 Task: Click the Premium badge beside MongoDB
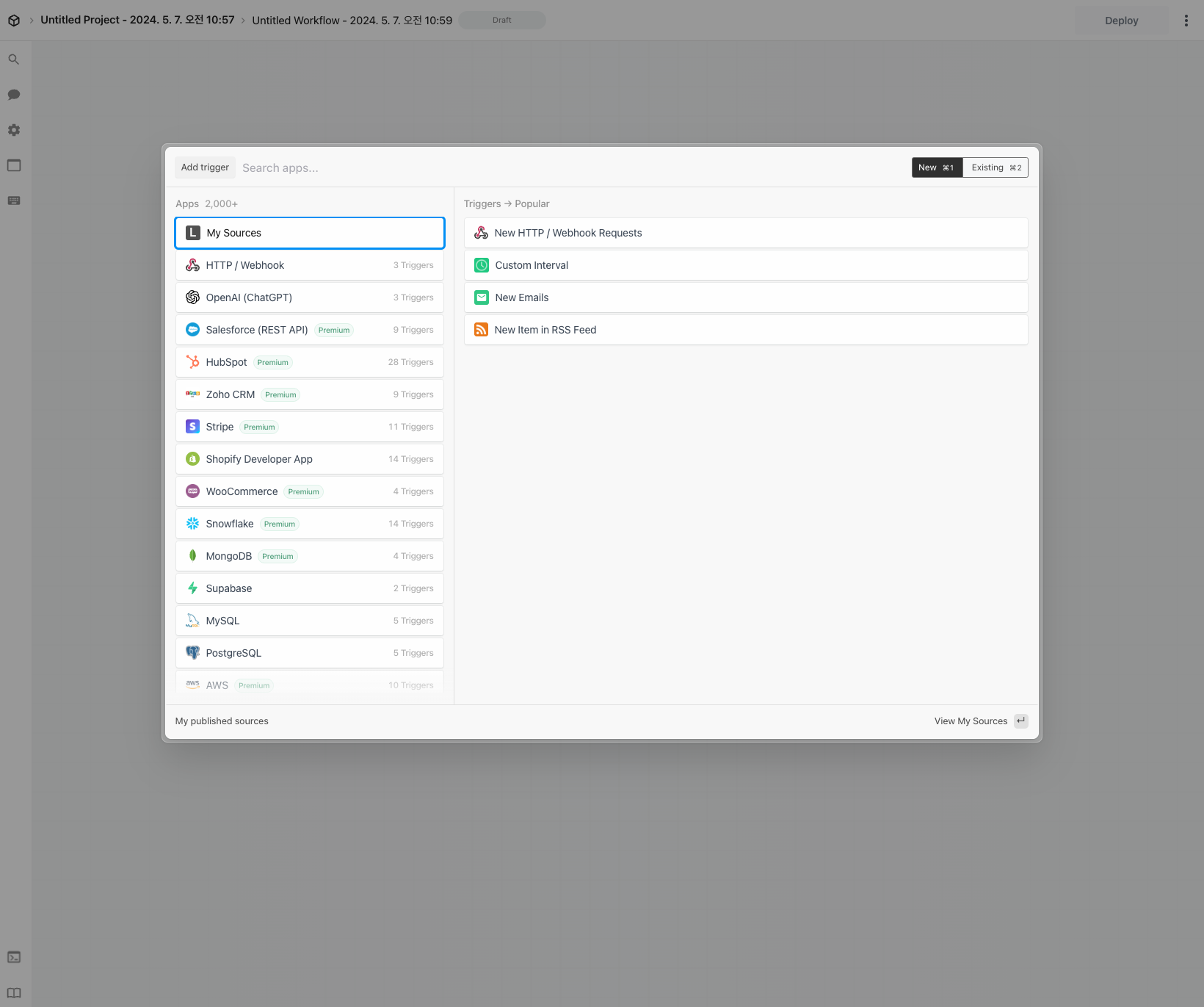[278, 556]
